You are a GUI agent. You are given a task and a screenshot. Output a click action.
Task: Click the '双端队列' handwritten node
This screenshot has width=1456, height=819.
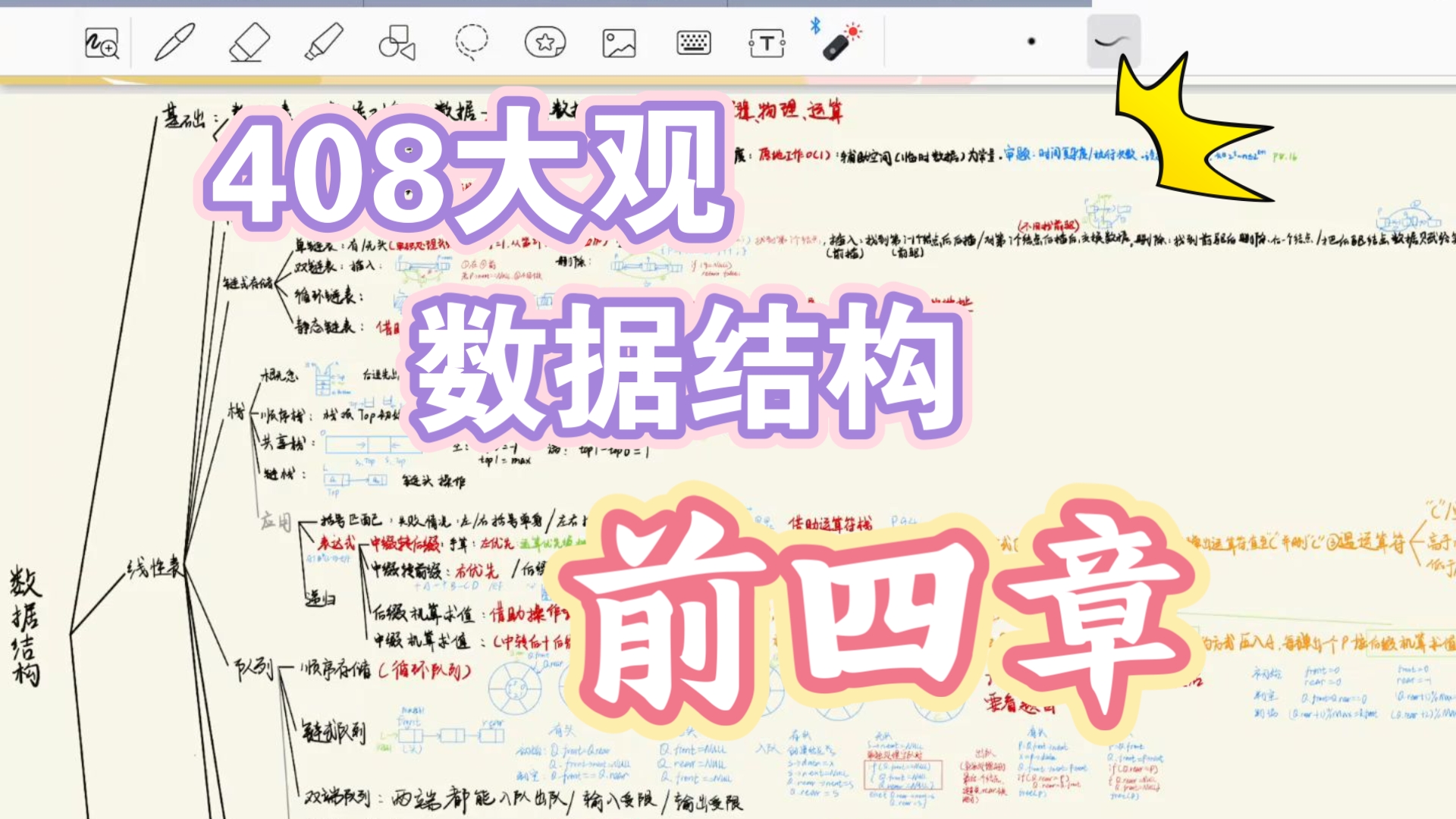pyautogui.click(x=337, y=798)
